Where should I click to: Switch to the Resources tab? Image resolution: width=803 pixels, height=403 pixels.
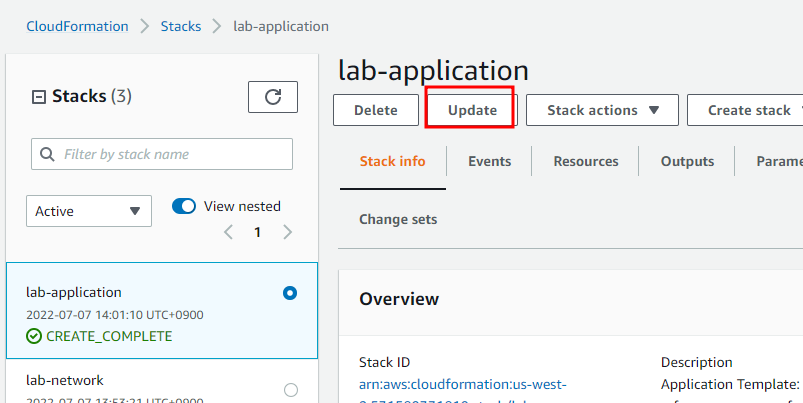[x=586, y=161]
